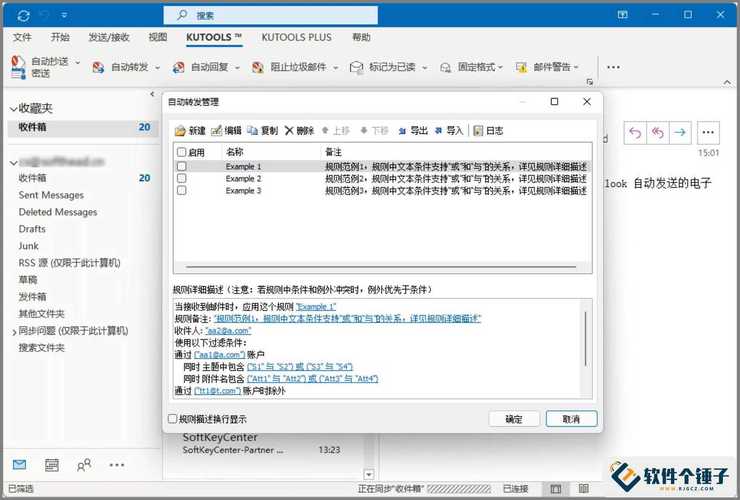Image resolution: width=740 pixels, height=500 pixels.
Task: Click the exception account "tt1@t.com" link
Action: coord(217,390)
